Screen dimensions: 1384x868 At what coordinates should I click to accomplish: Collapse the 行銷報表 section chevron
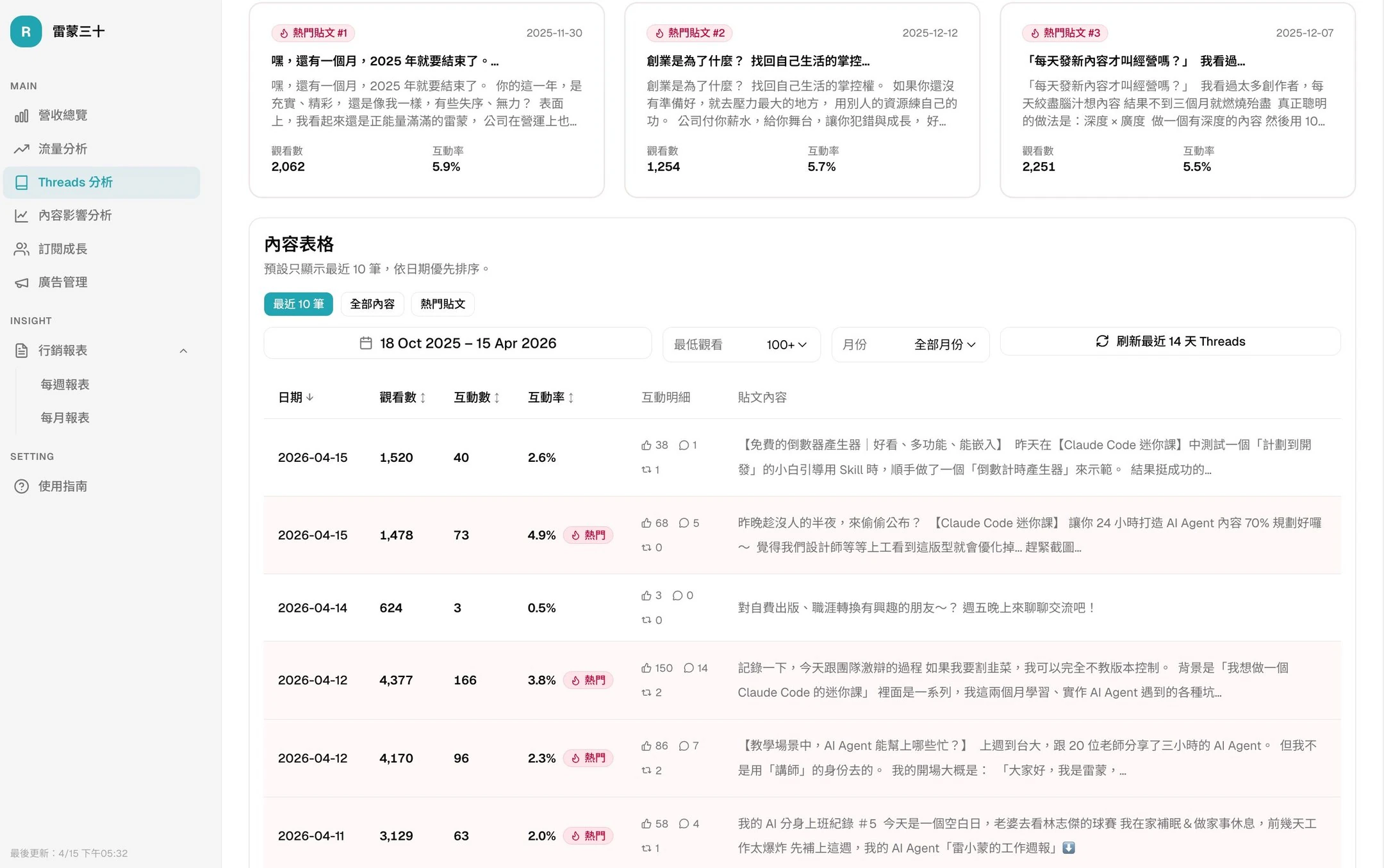tap(183, 351)
